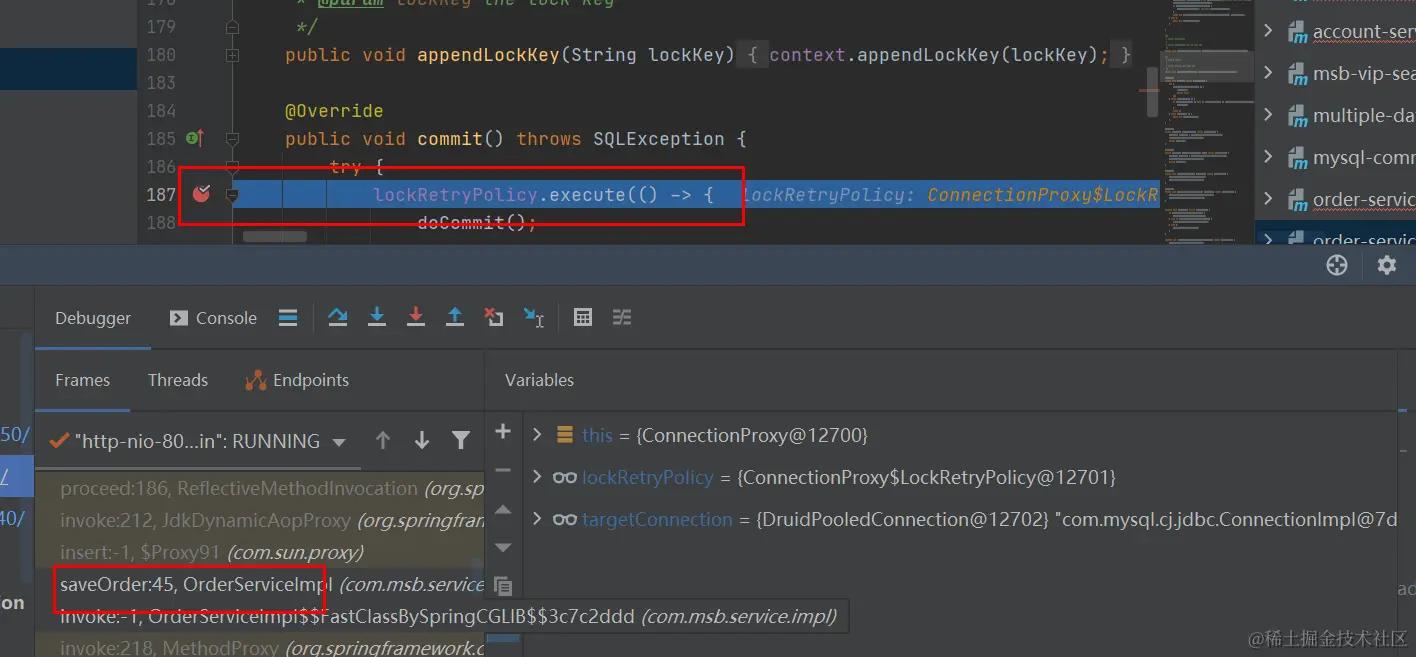The image size is (1416, 657).
Task: Select frame insert:-1, $Proxy91
Action: pos(260,552)
